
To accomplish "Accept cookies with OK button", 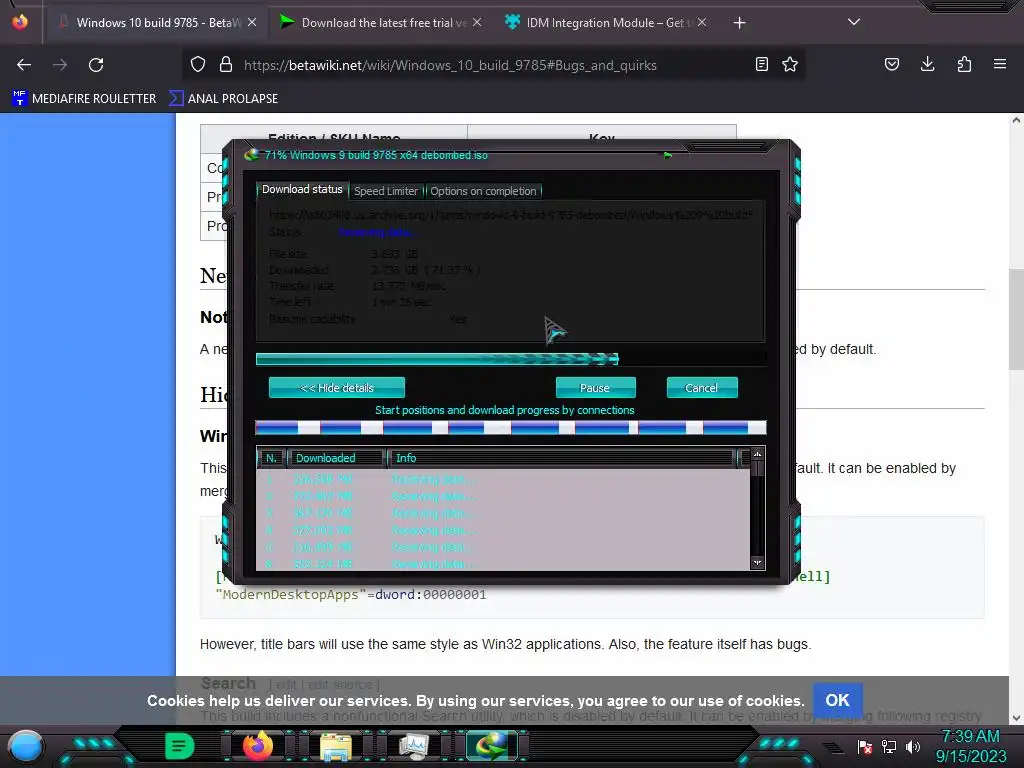I will (837, 700).
